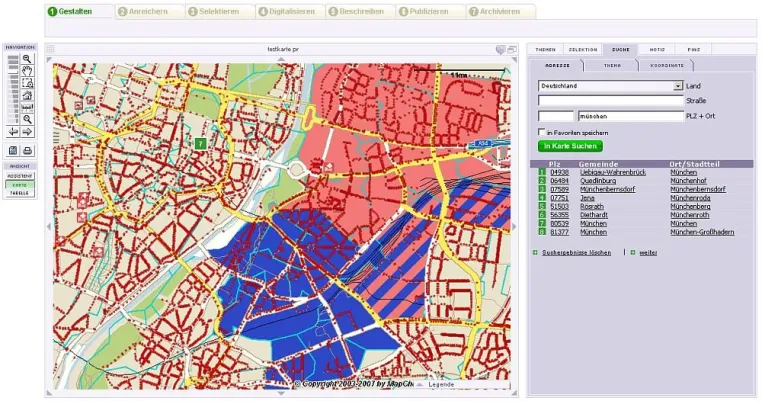Select the ruler measure tool
Screen dimensions: 762x401
pos(27,107)
